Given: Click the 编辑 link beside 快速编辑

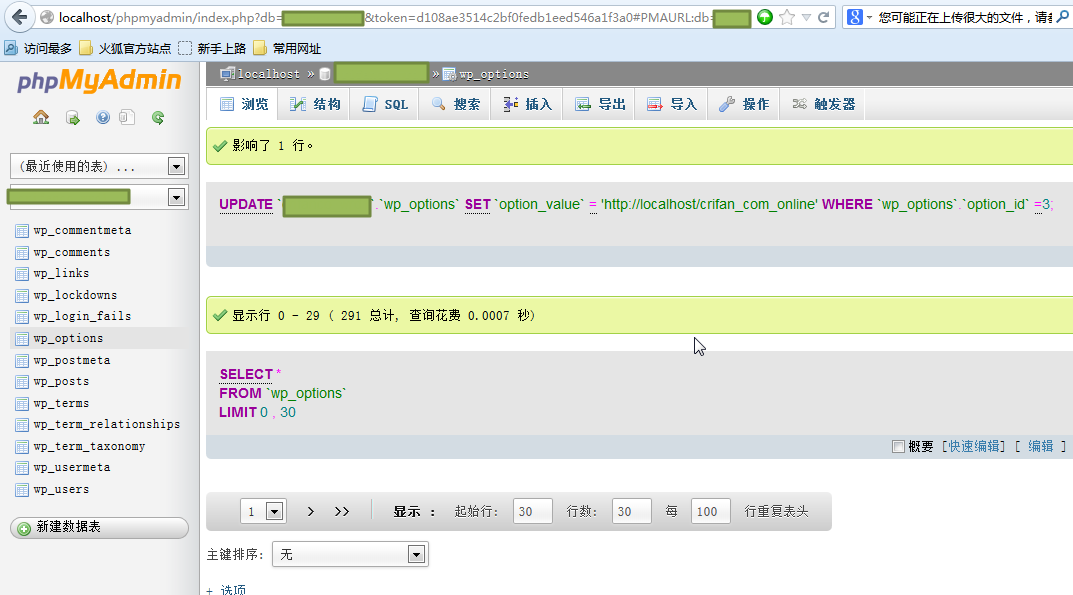Looking at the screenshot, I should pos(1041,446).
